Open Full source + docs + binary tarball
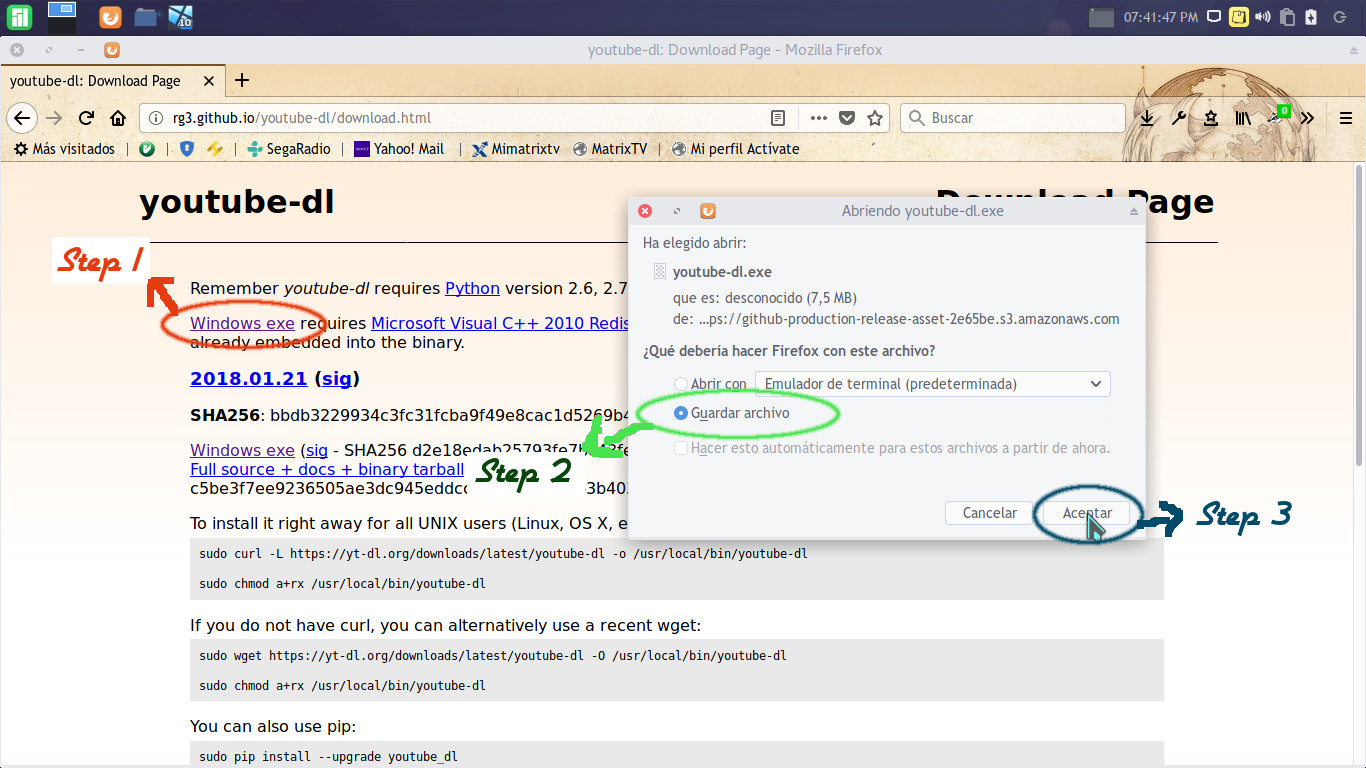 pos(327,469)
